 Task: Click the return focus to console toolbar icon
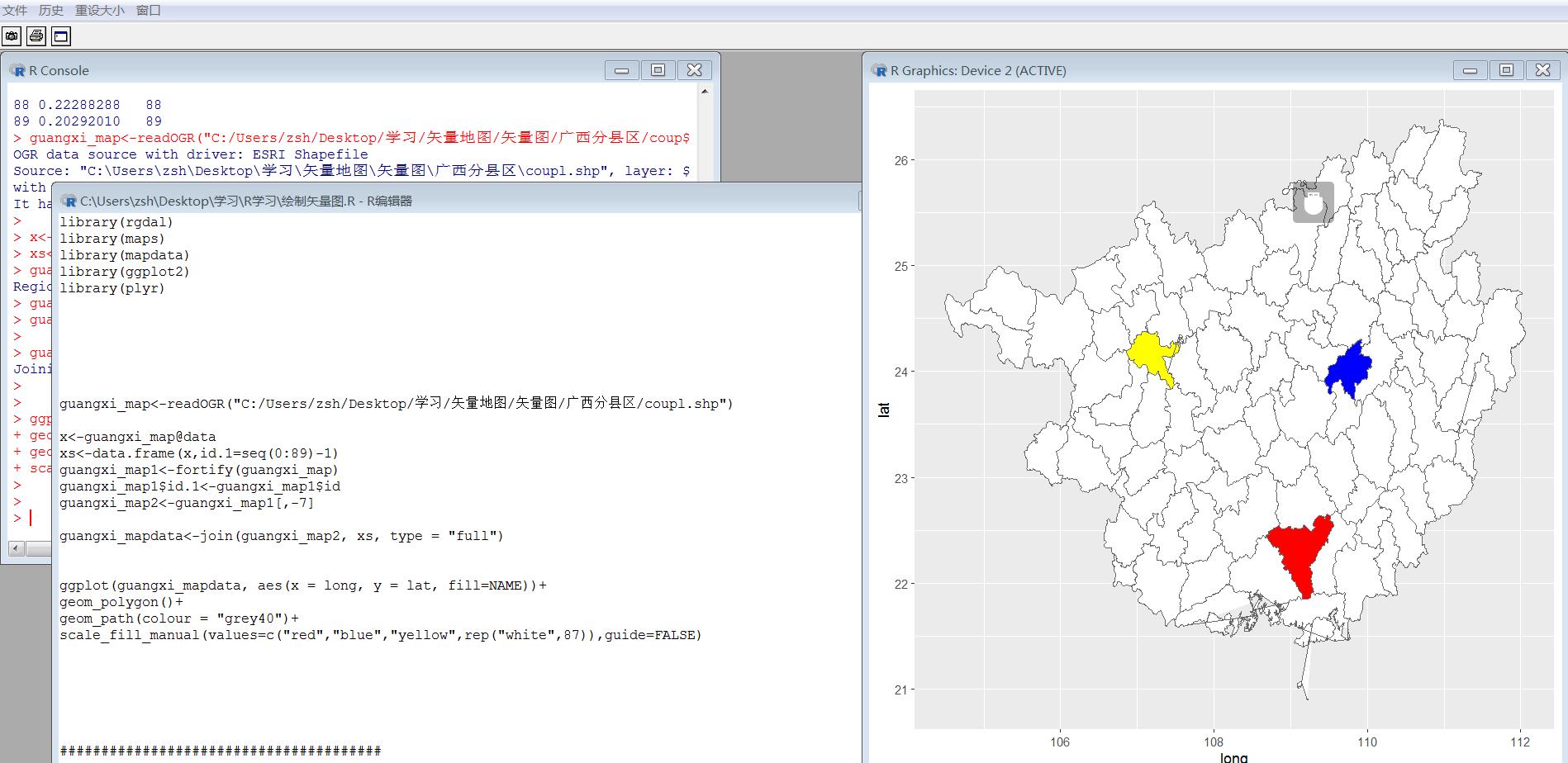[x=61, y=36]
